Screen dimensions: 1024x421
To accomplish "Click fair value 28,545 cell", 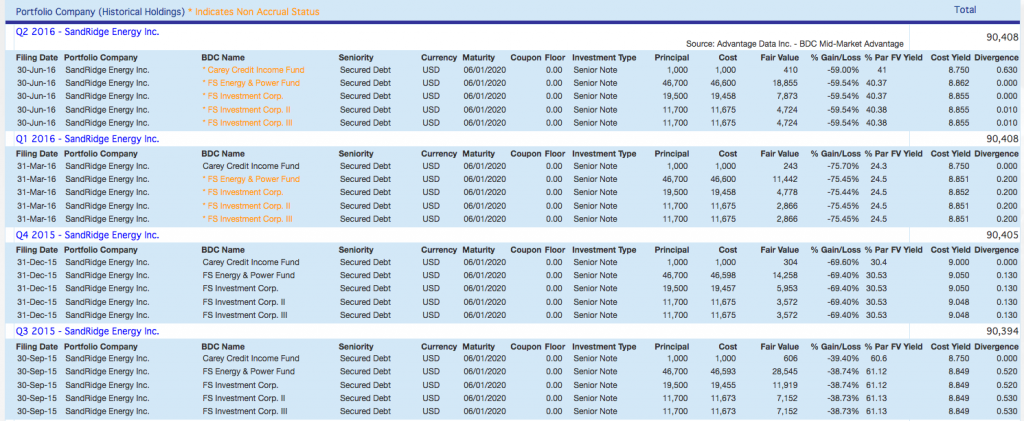I will point(786,371).
